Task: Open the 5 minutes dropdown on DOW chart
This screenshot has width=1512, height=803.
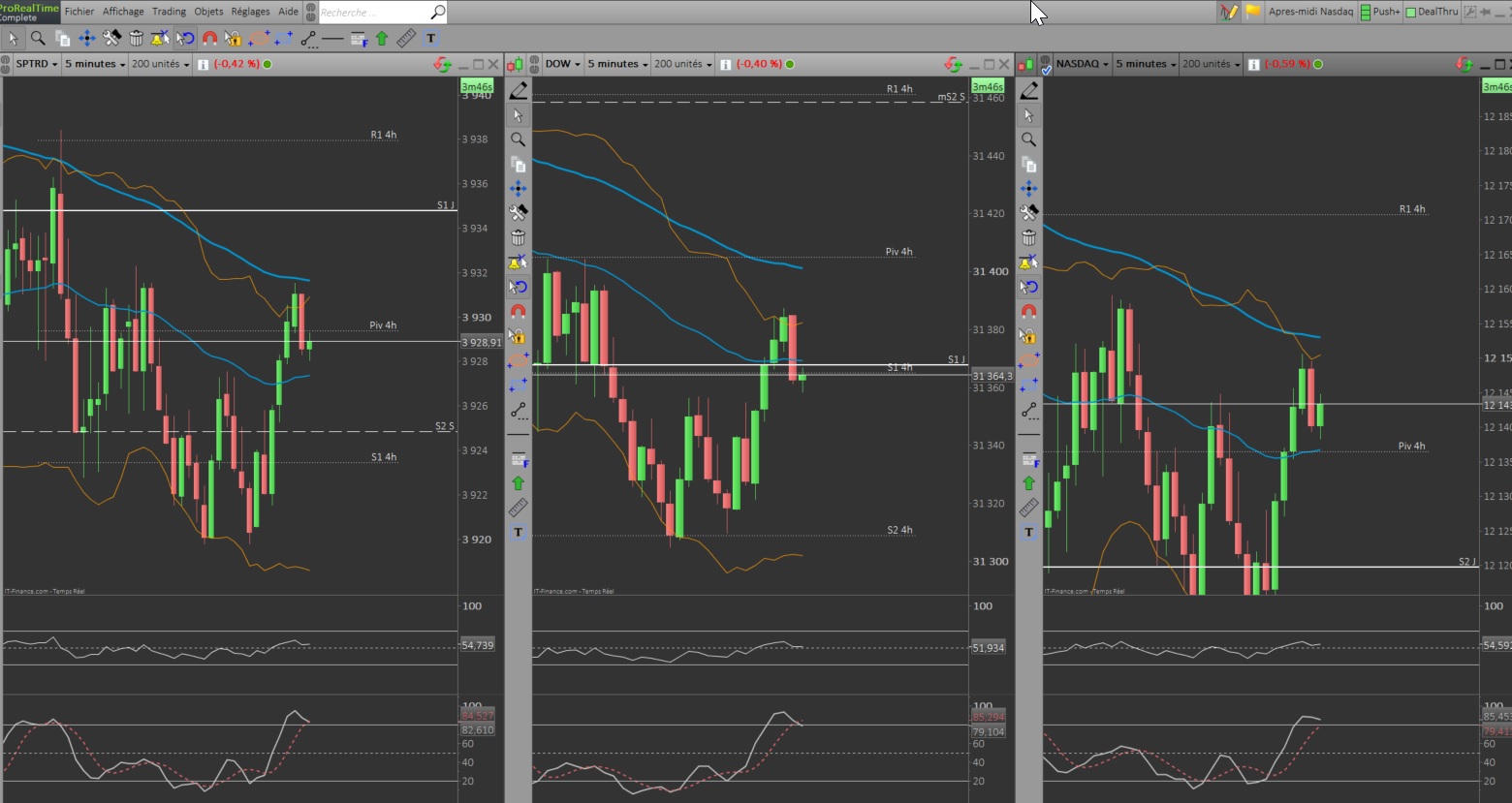Action: [x=618, y=64]
